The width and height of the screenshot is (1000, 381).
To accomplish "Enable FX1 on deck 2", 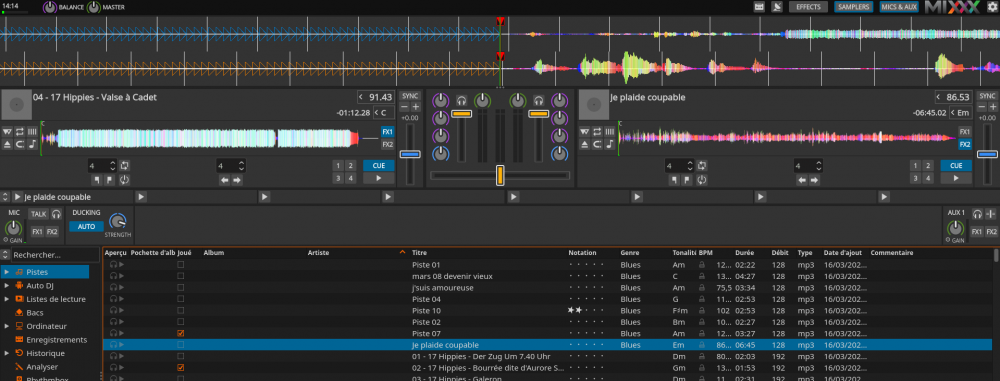I will [x=965, y=131].
